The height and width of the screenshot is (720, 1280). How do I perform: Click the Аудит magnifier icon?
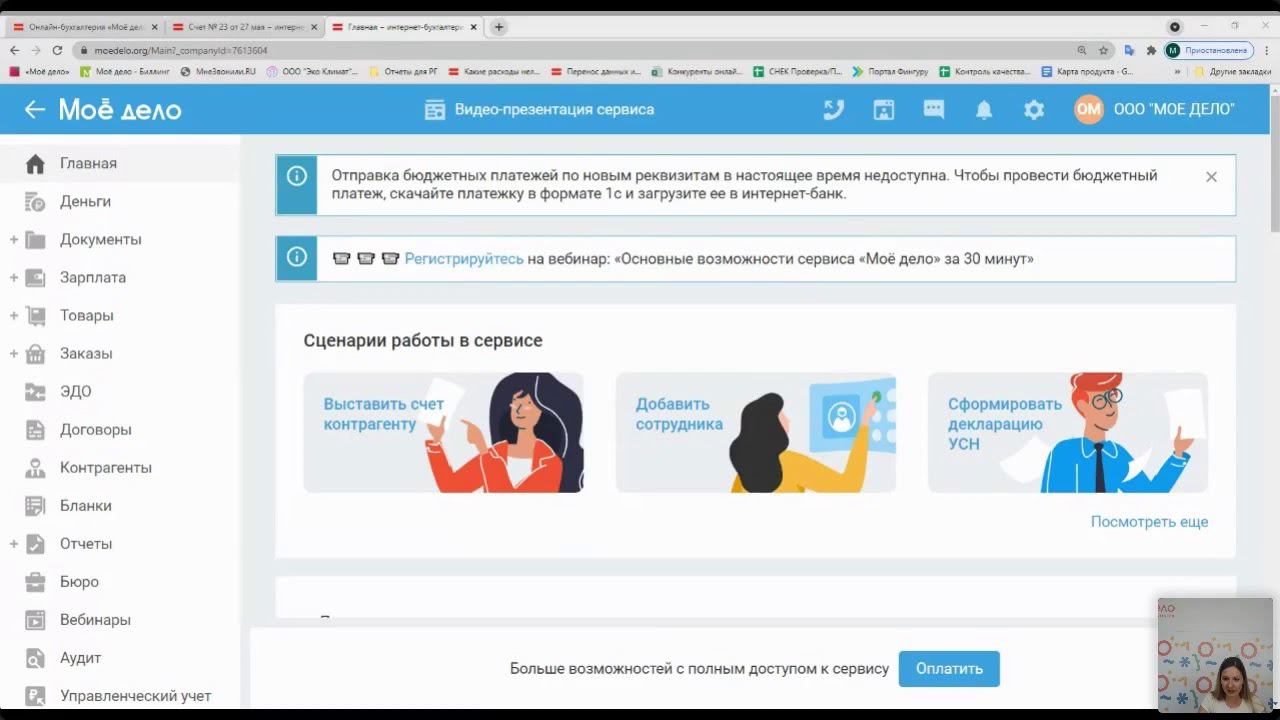[35, 658]
